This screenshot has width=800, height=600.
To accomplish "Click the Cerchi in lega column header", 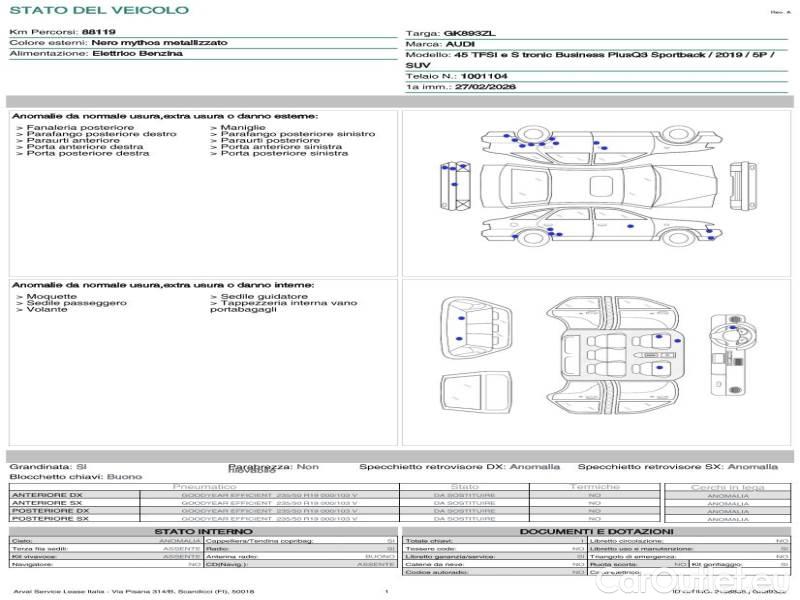I will [x=727, y=487].
